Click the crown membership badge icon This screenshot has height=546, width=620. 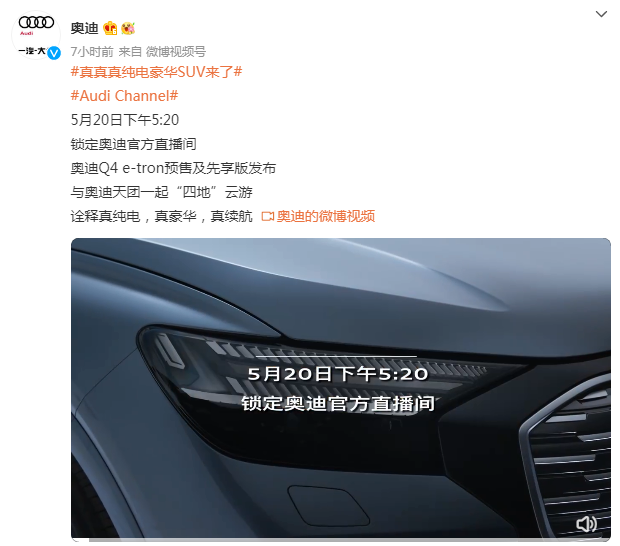110,28
